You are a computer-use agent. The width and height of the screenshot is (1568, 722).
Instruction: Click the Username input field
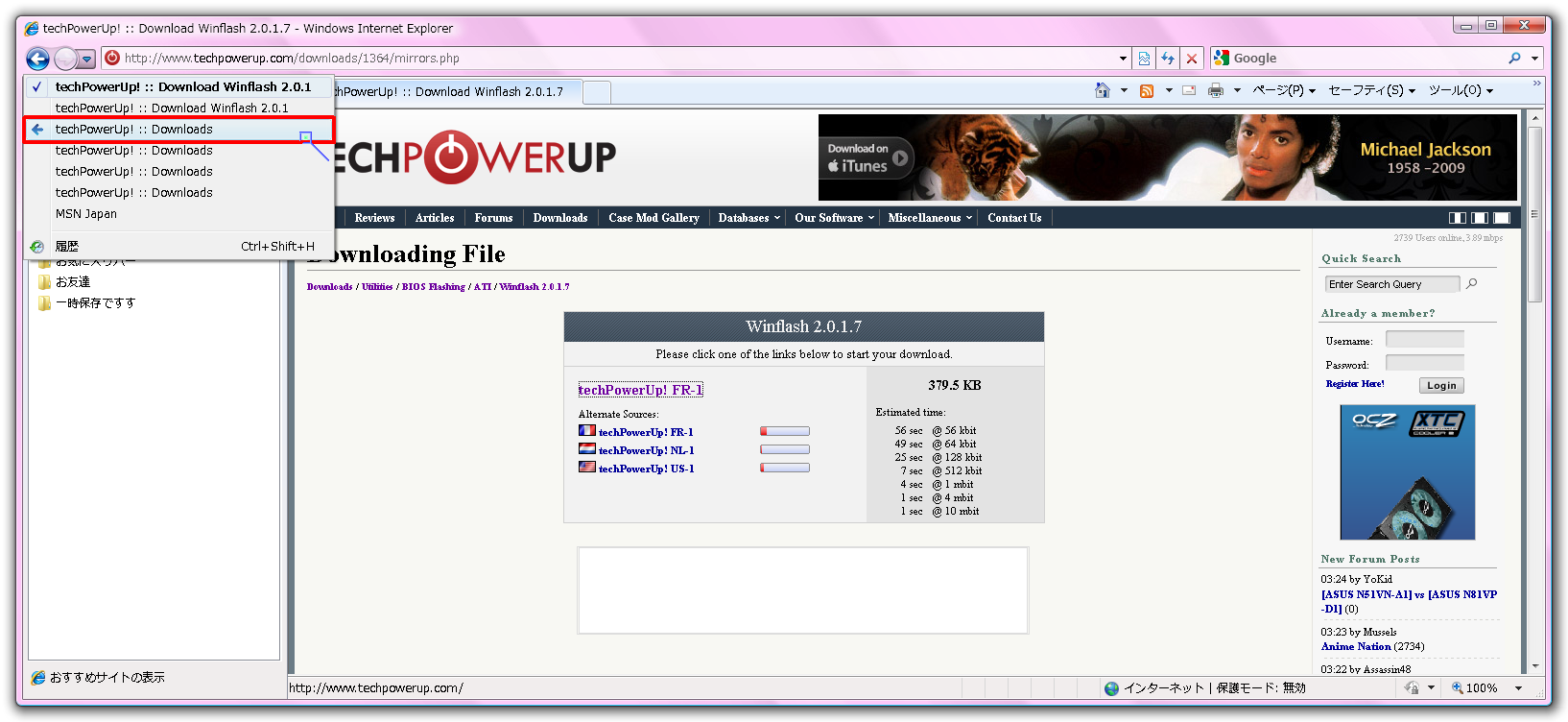(1425, 339)
